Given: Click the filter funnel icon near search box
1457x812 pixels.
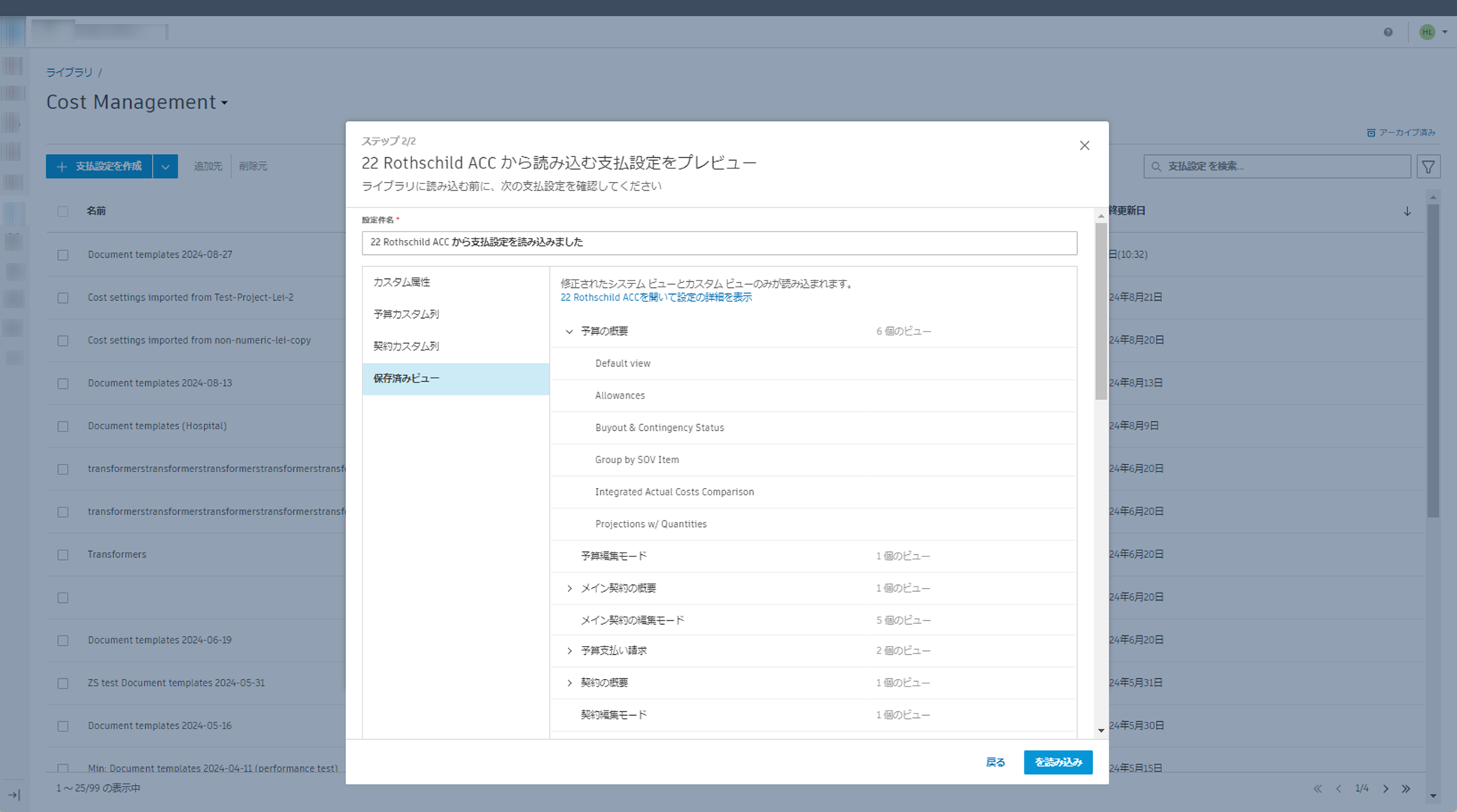Looking at the screenshot, I should pos(1428,165).
